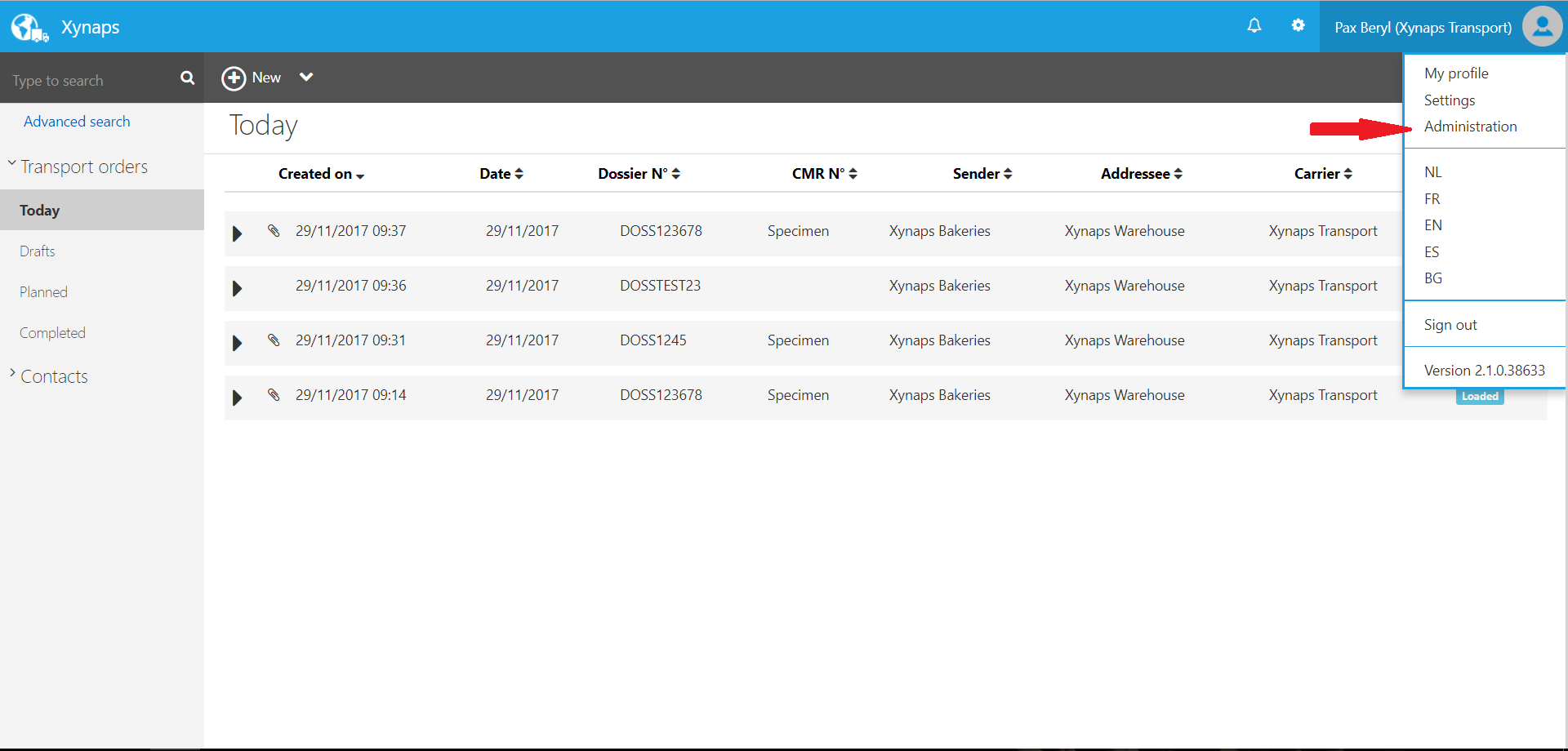
Task: Toggle sorting on the Carrier column
Action: (1323, 173)
